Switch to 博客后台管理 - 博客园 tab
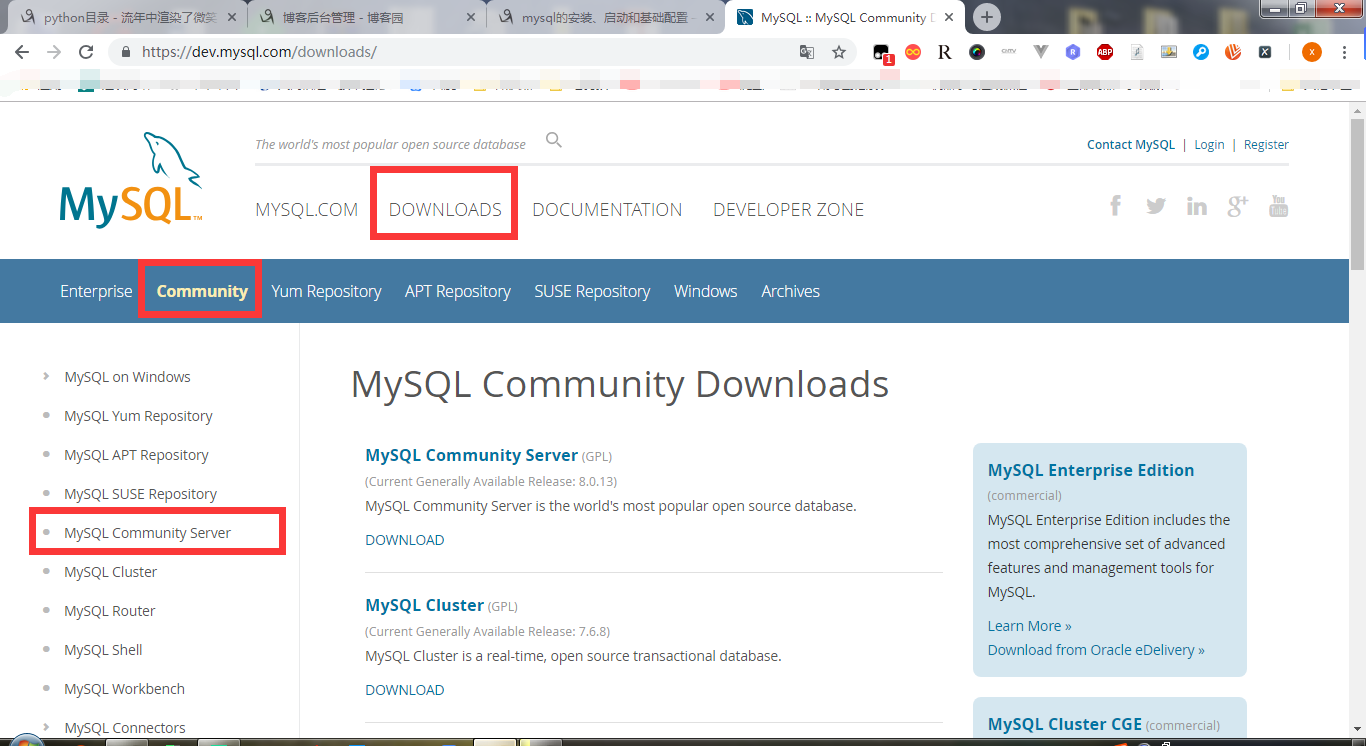The height and width of the screenshot is (746, 1366). pyautogui.click(x=365, y=17)
